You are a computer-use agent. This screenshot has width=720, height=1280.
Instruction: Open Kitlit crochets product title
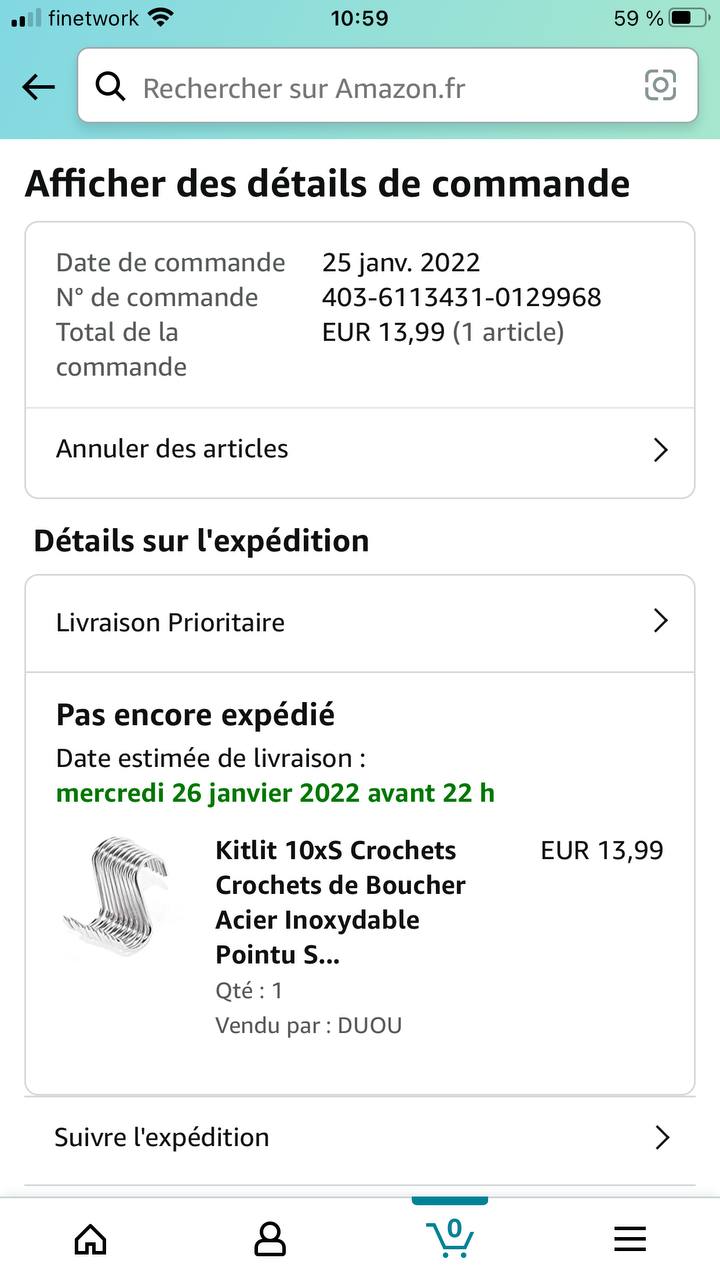pos(340,902)
